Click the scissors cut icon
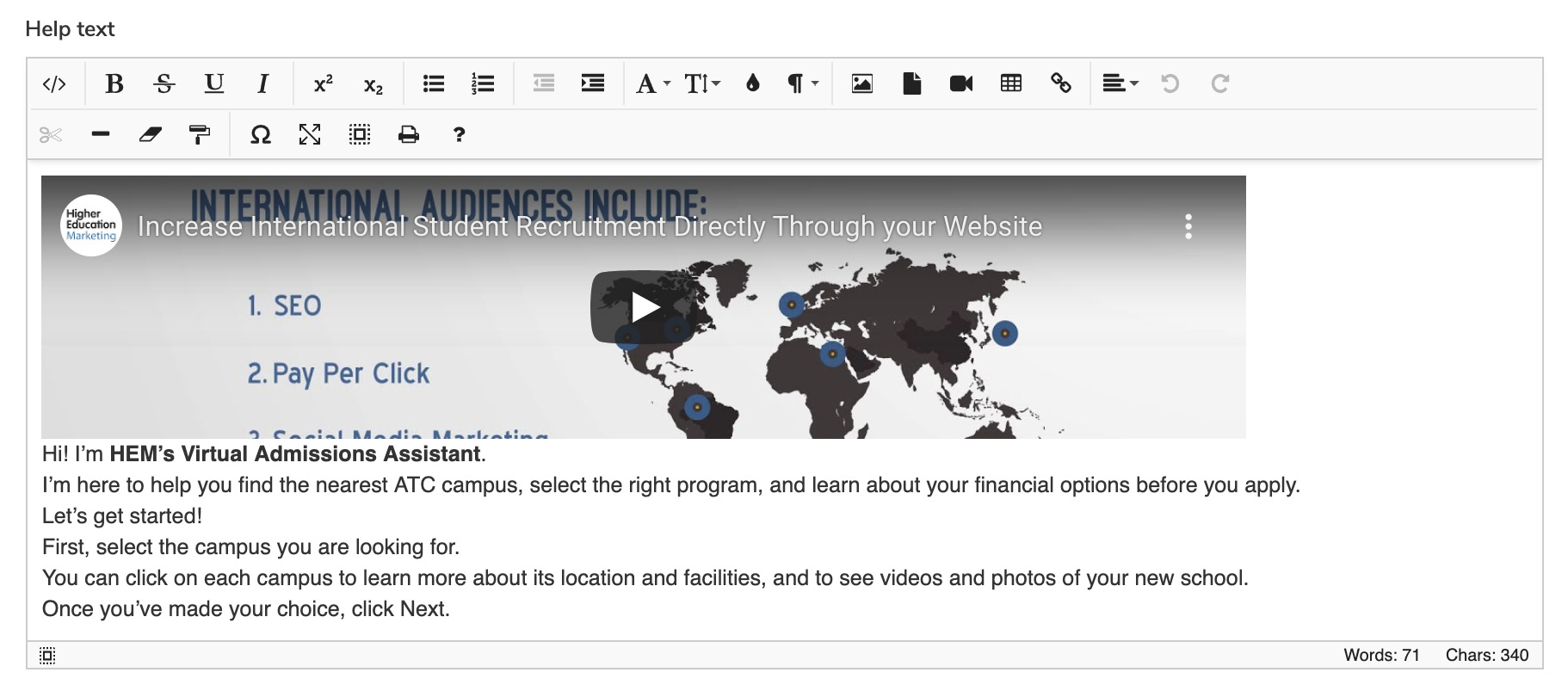Screen dimensions: 1568x697 click(x=51, y=134)
